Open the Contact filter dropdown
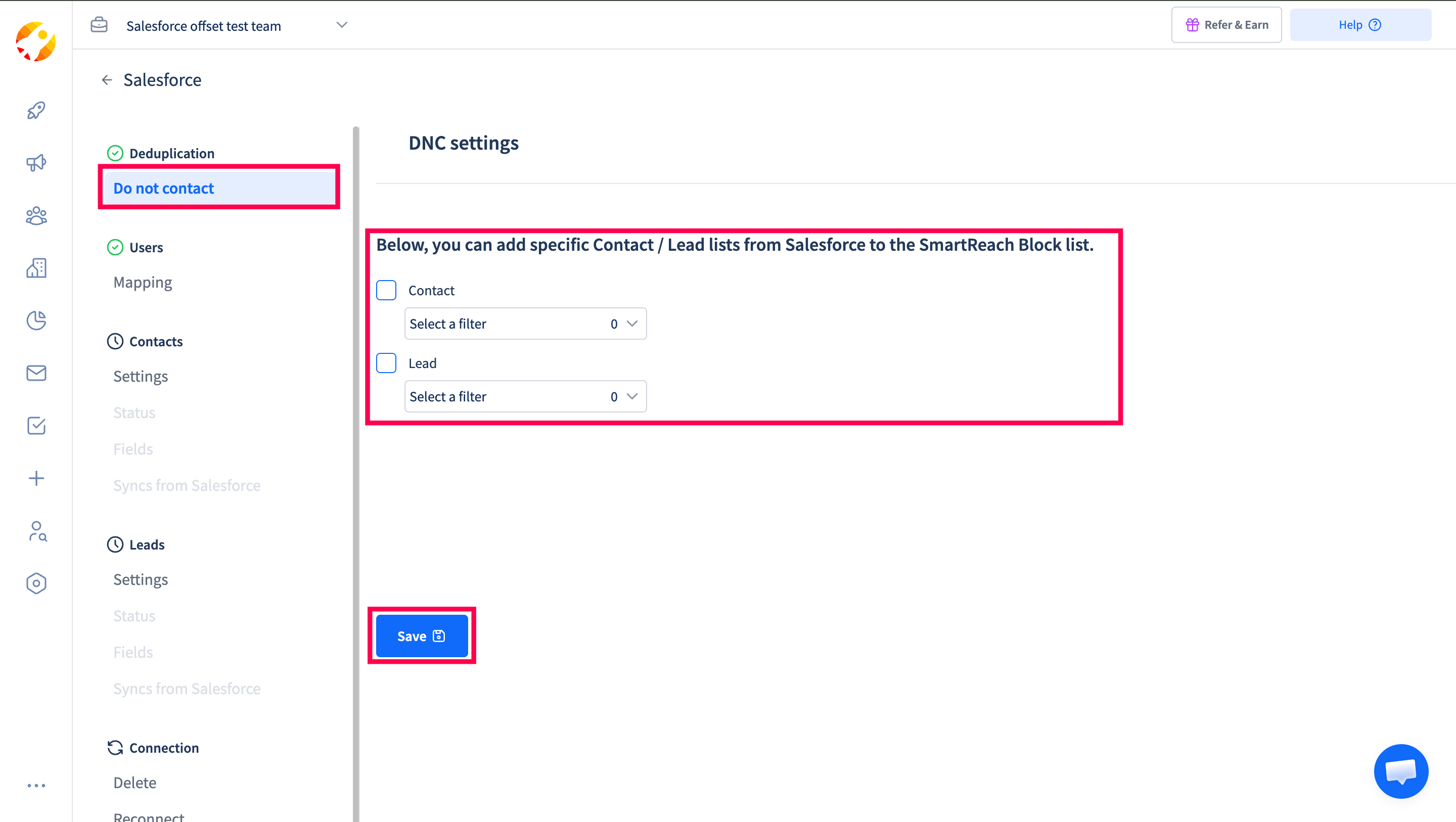Screen dimensions: 1456x822 coord(525,324)
